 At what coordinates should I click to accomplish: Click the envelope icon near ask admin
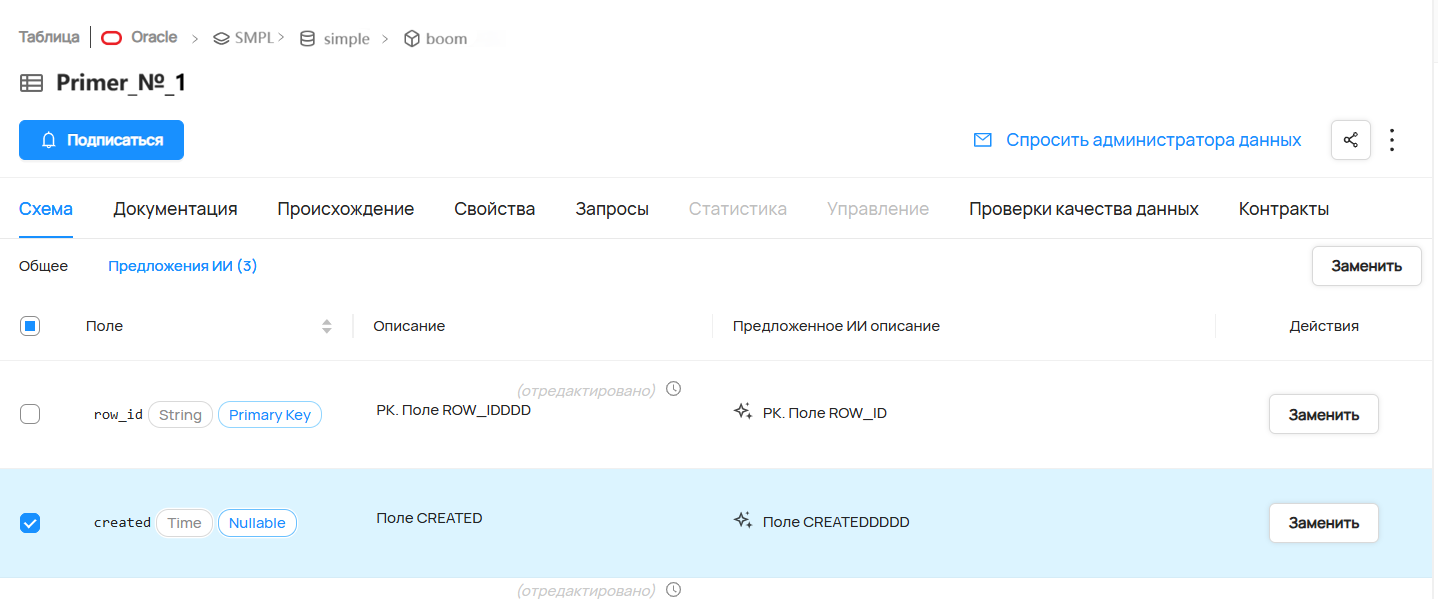pyautogui.click(x=982, y=140)
